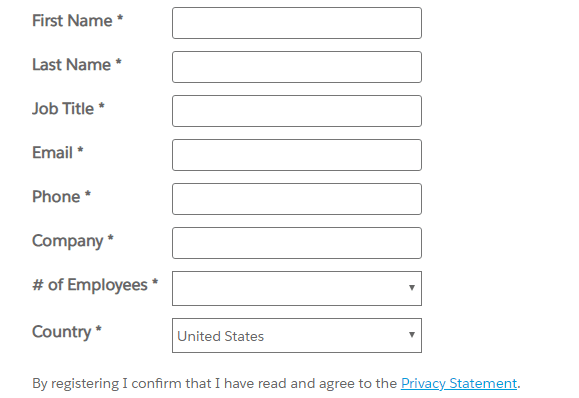
Task: Activate the Phone number input box
Action: tap(297, 199)
